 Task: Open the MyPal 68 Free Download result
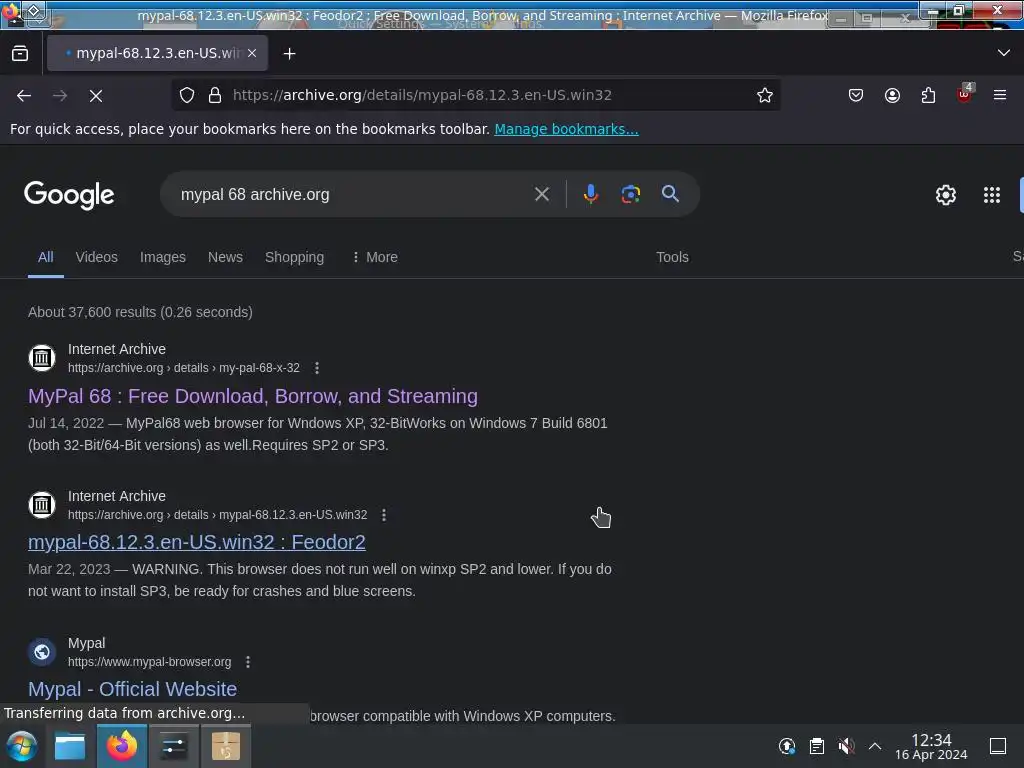tap(253, 396)
